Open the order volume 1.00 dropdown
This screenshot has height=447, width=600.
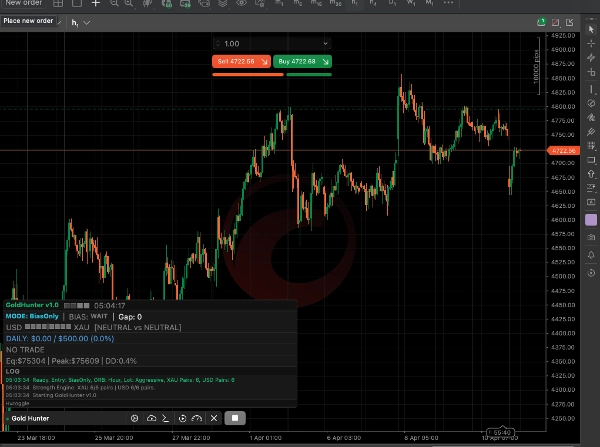click(325, 44)
